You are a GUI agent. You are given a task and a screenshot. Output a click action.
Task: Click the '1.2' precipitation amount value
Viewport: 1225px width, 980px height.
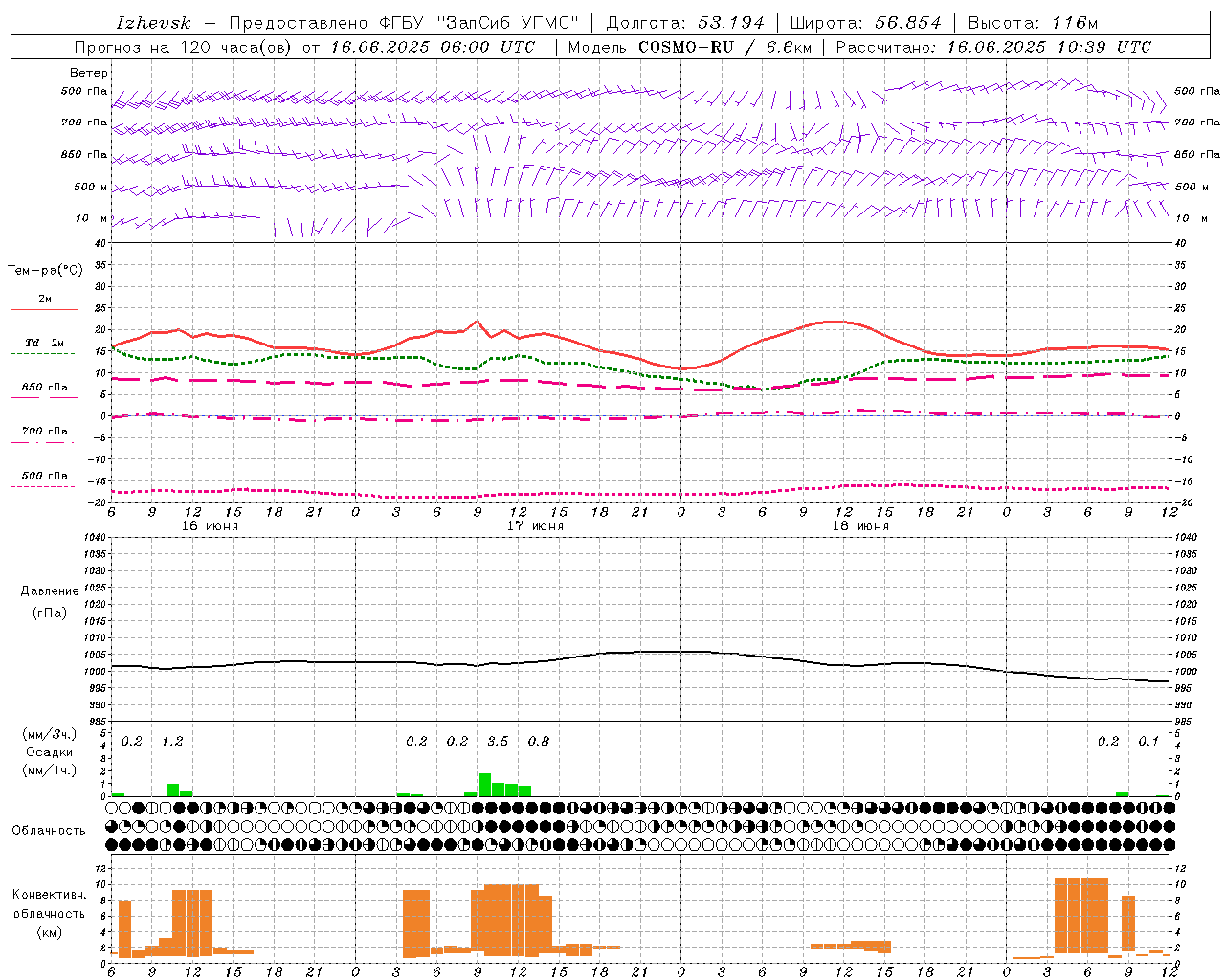[x=172, y=742]
